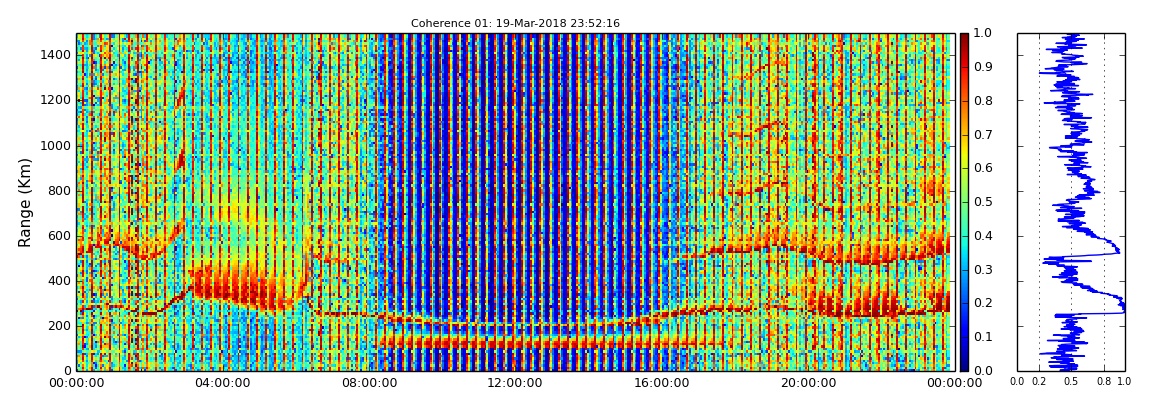Click the 1000 range tick label
Image resolution: width=1150 pixels, height=407 pixels.
[x=55, y=145]
